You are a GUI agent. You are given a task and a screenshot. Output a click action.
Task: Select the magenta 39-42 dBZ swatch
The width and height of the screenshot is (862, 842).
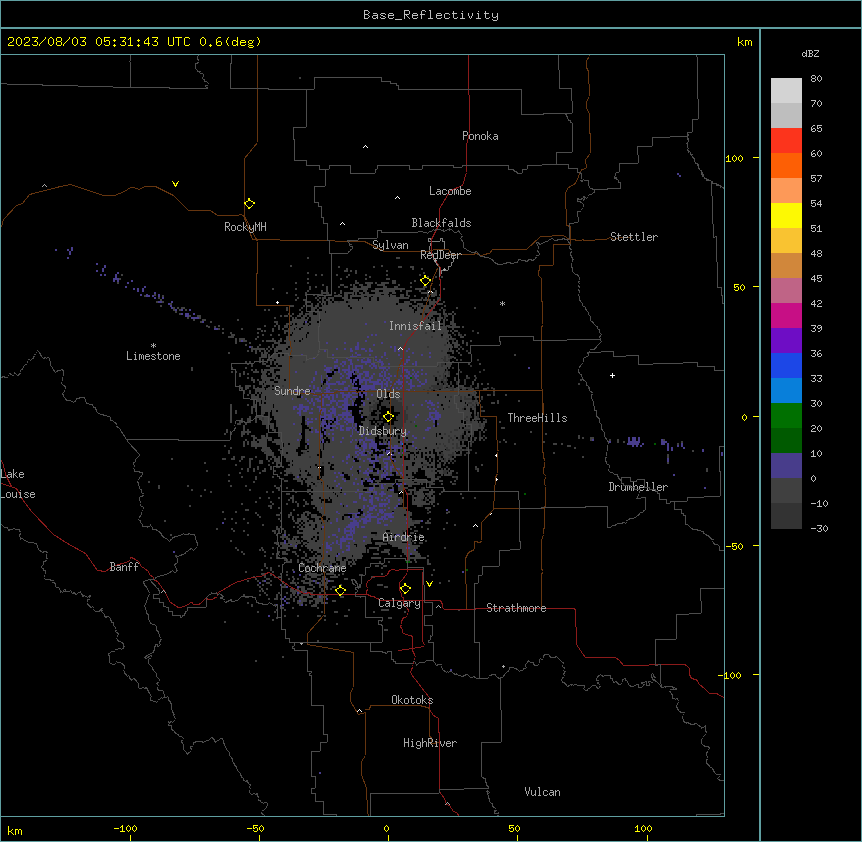tap(786, 315)
